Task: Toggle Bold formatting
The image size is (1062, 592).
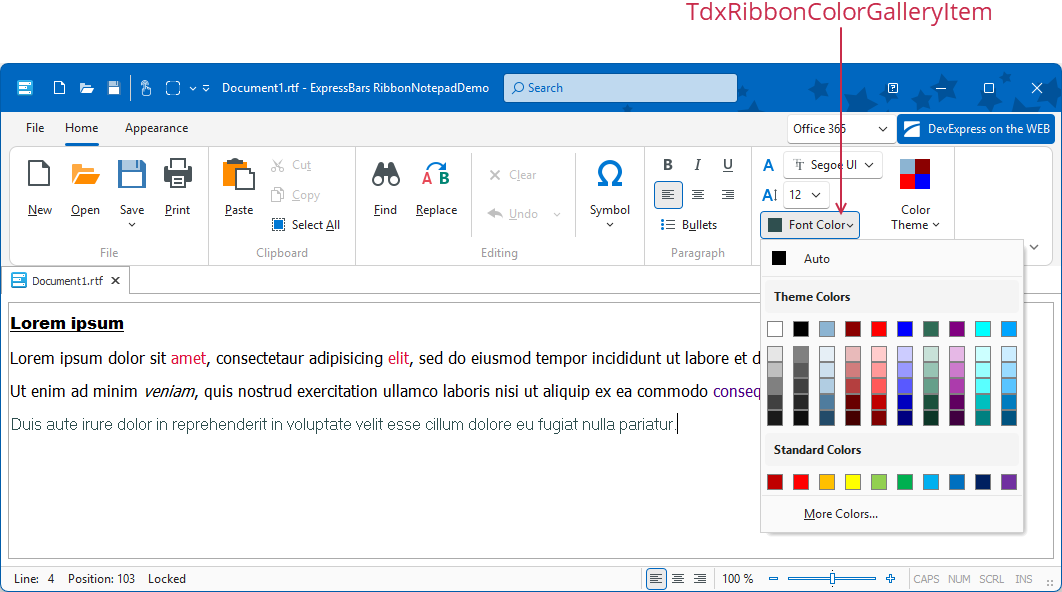Action: tap(668, 165)
